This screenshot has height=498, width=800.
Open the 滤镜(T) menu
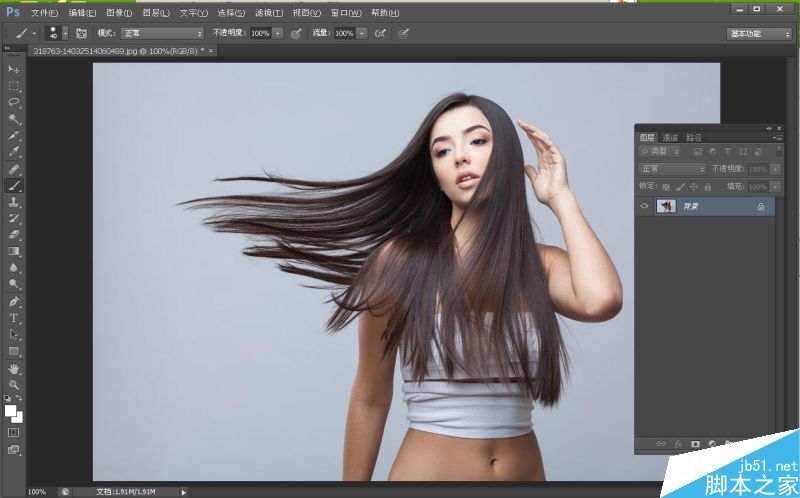[268, 13]
